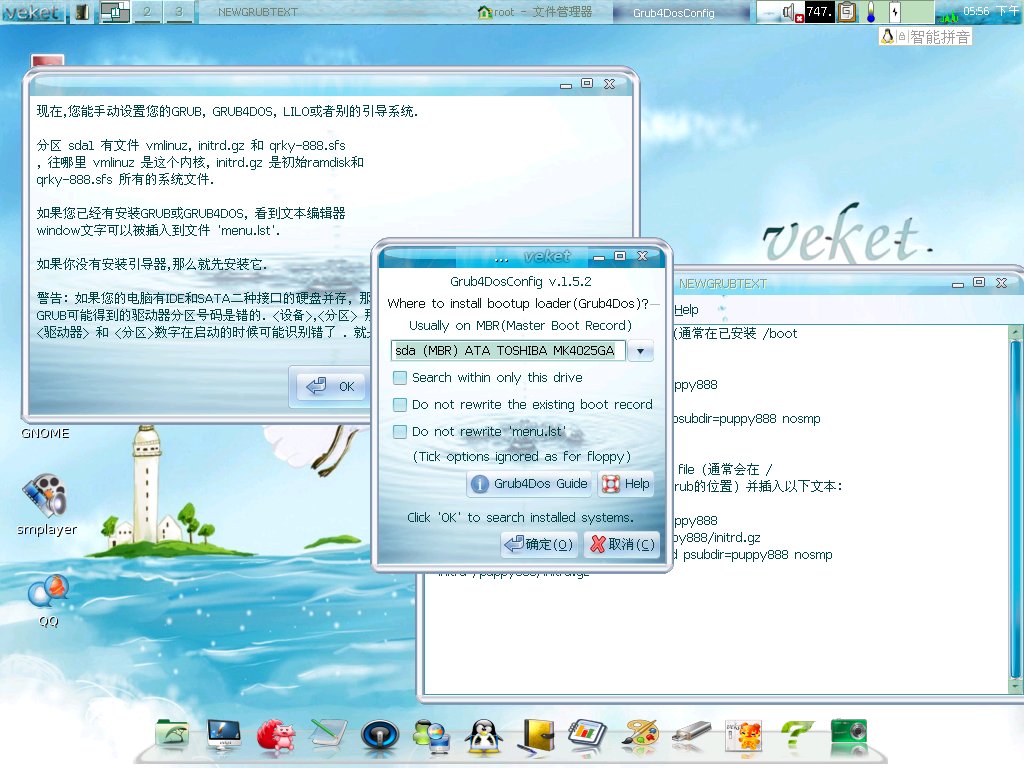Open the green folder file manager dock icon
The image size is (1024, 768).
coord(172,734)
